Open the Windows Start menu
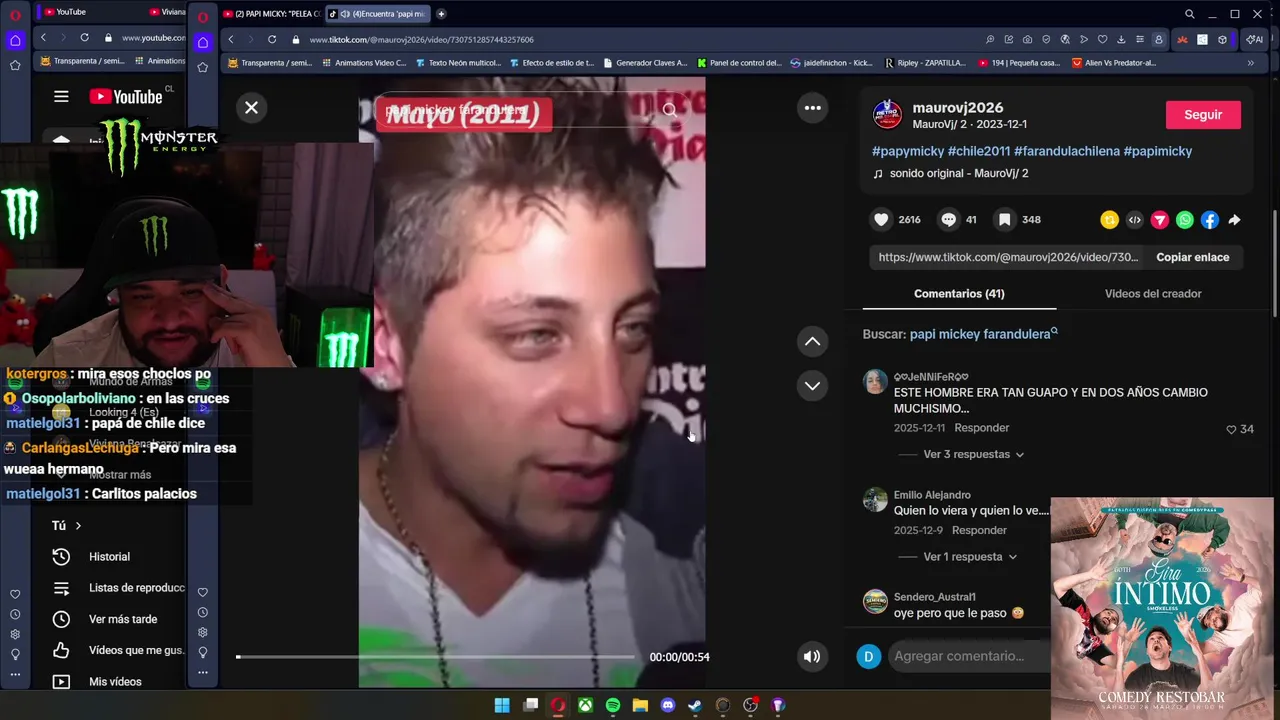The height and width of the screenshot is (720, 1280). (x=502, y=705)
